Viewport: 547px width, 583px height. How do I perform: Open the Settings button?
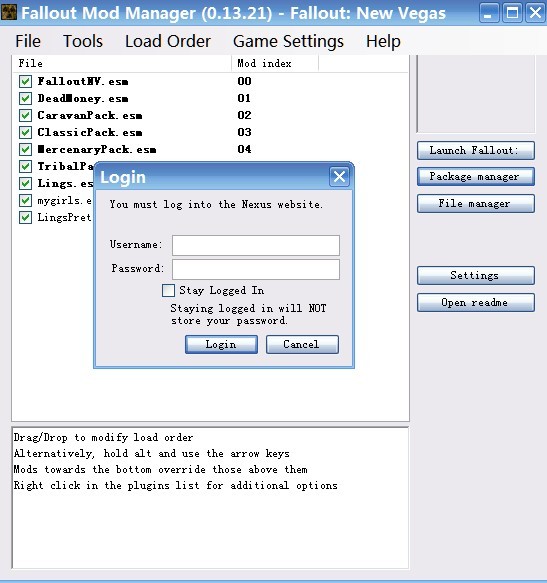pyautogui.click(x=476, y=276)
